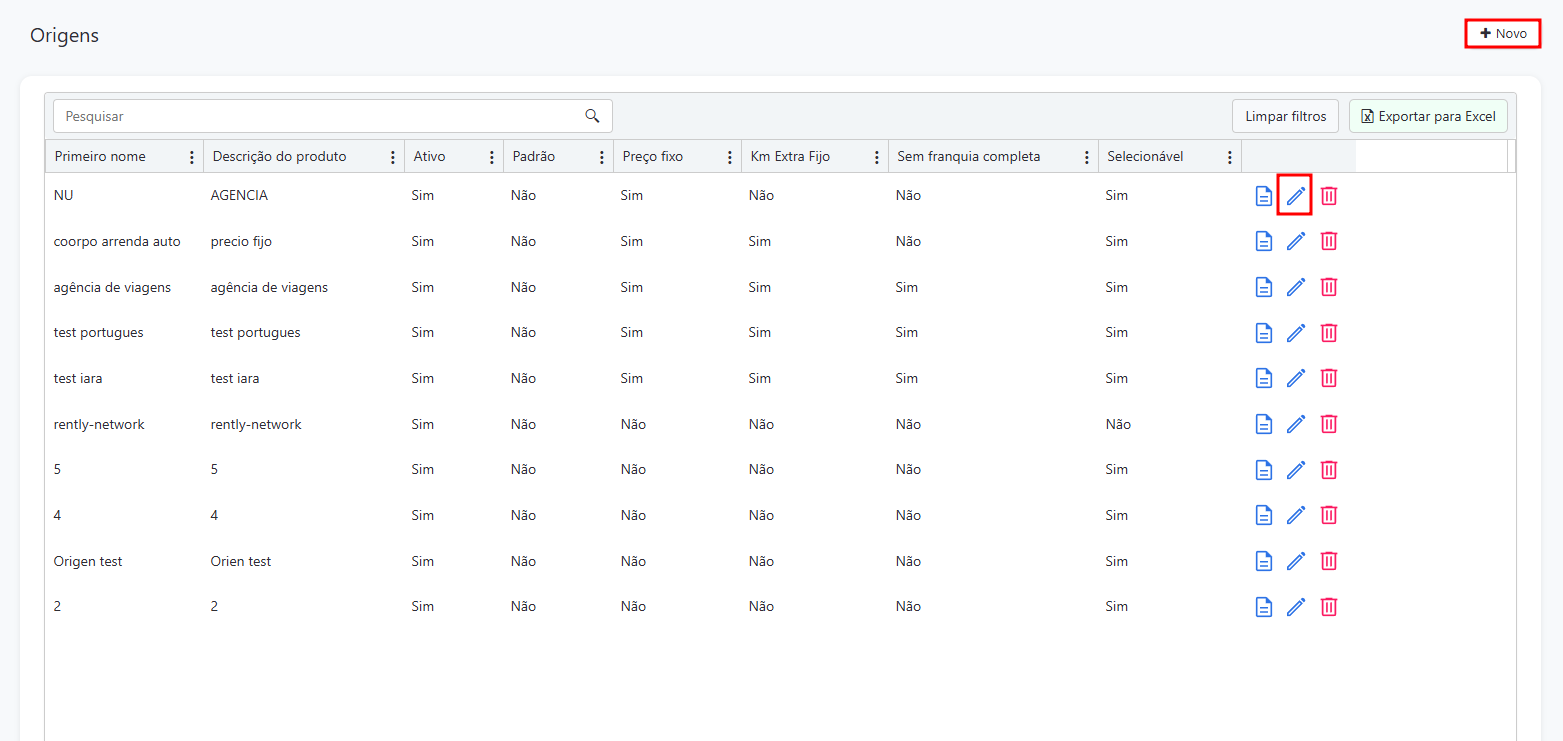Focus the Pesquisar search field
1563x741 pixels.
[320, 116]
